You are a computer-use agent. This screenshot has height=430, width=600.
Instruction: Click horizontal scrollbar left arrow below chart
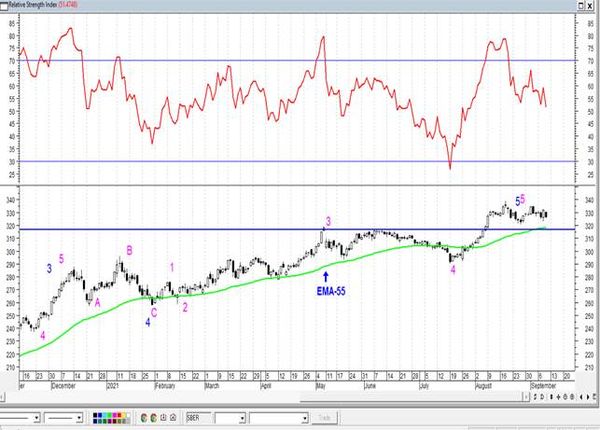click(2, 397)
